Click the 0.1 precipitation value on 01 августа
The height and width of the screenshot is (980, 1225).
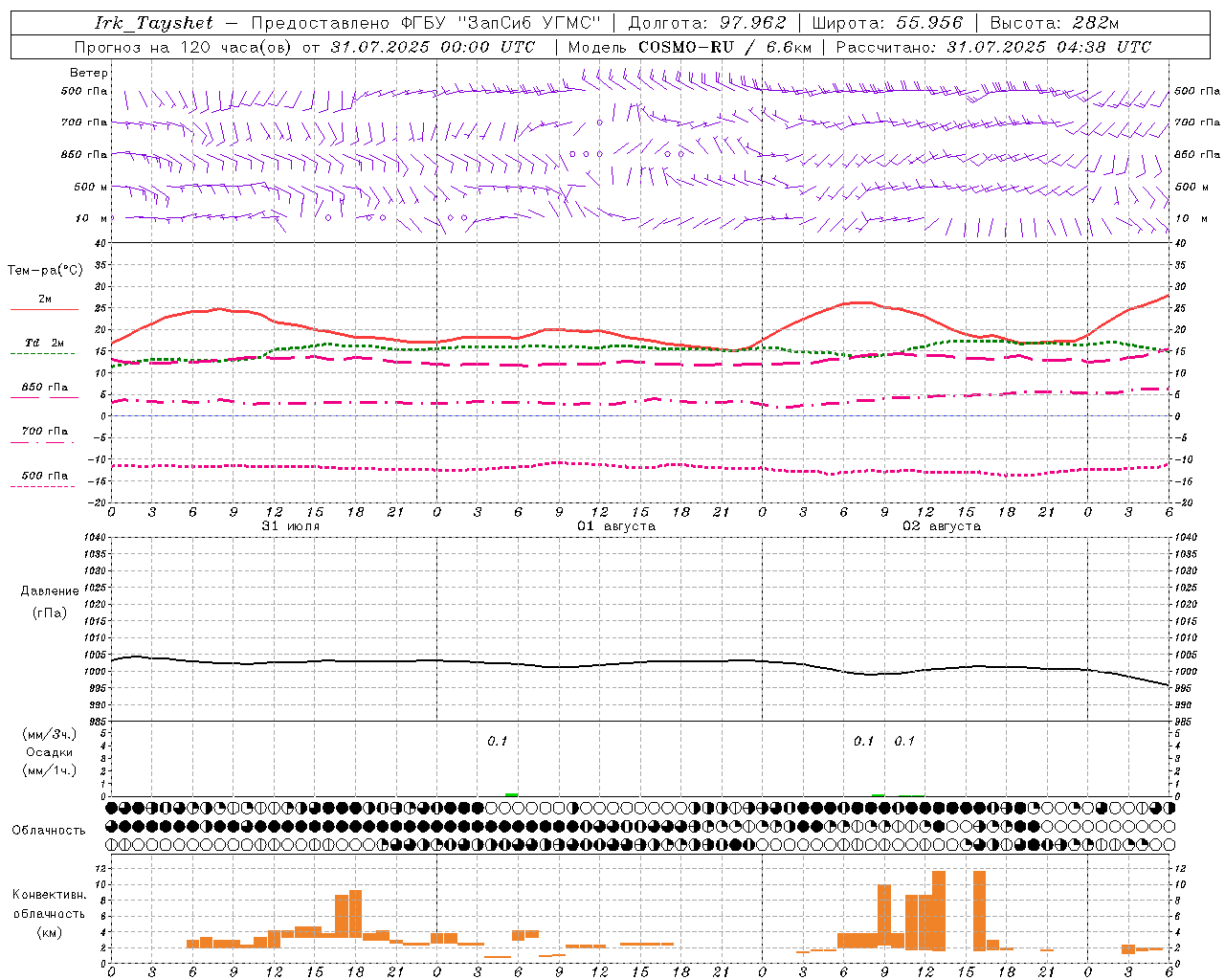[498, 742]
